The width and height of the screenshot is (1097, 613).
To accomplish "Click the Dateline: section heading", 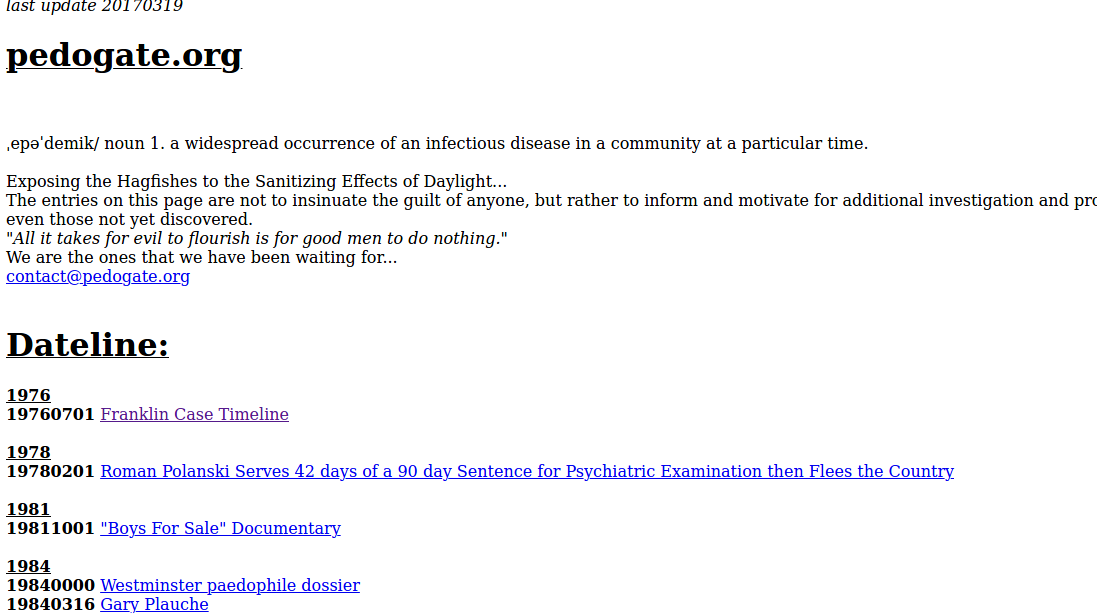I will (87, 345).
